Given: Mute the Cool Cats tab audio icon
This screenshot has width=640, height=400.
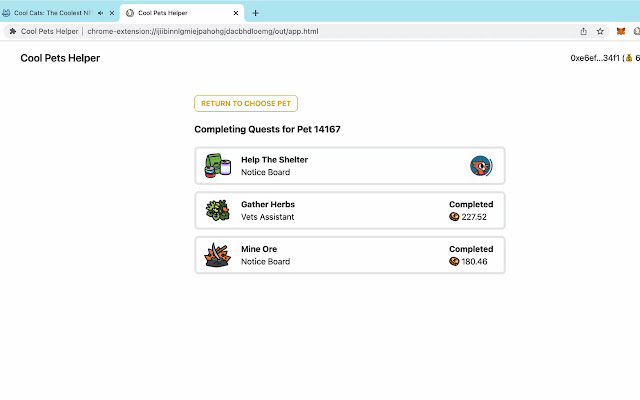Looking at the screenshot, I should pos(100,13).
